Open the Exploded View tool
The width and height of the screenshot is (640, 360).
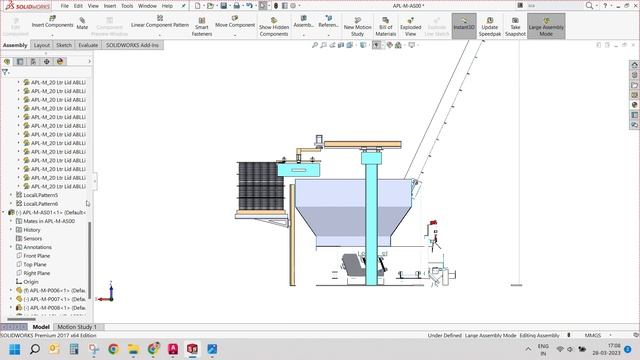(x=411, y=27)
